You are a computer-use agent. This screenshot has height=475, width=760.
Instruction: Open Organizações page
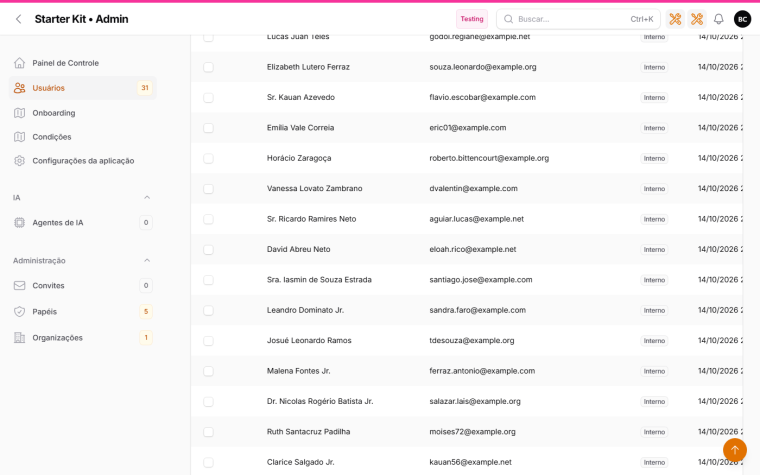pos(82,338)
